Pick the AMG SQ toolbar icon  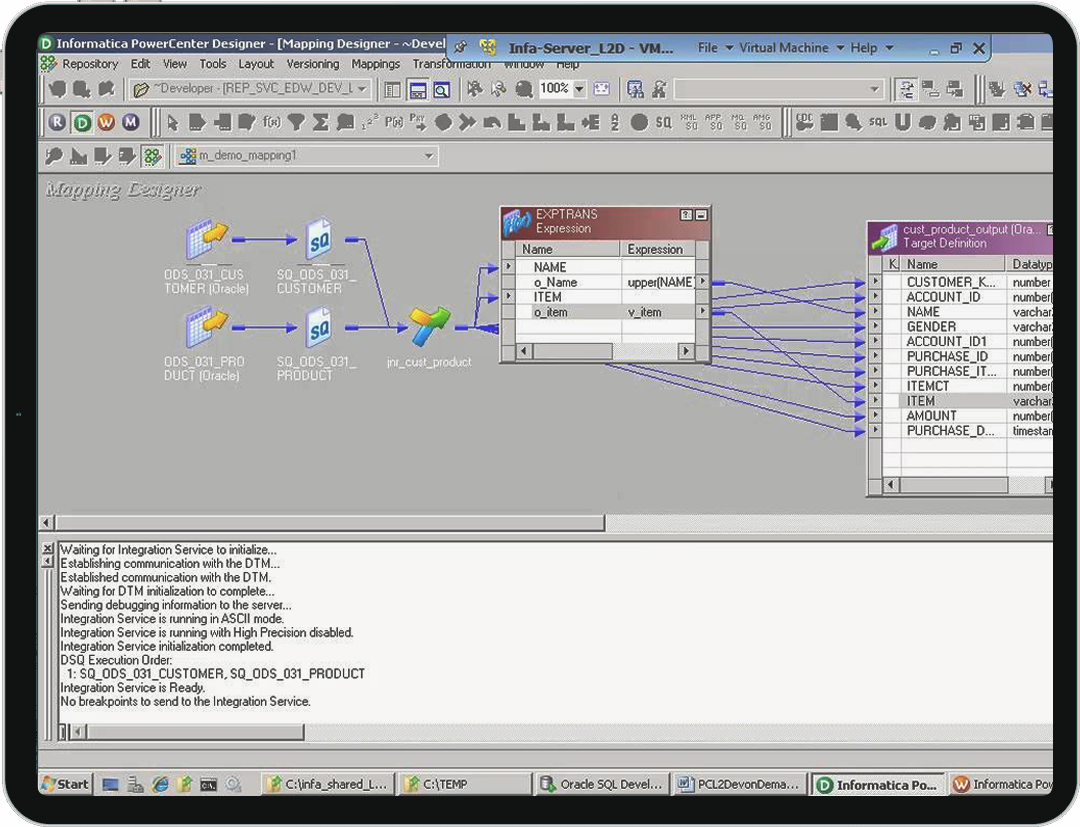coord(762,123)
